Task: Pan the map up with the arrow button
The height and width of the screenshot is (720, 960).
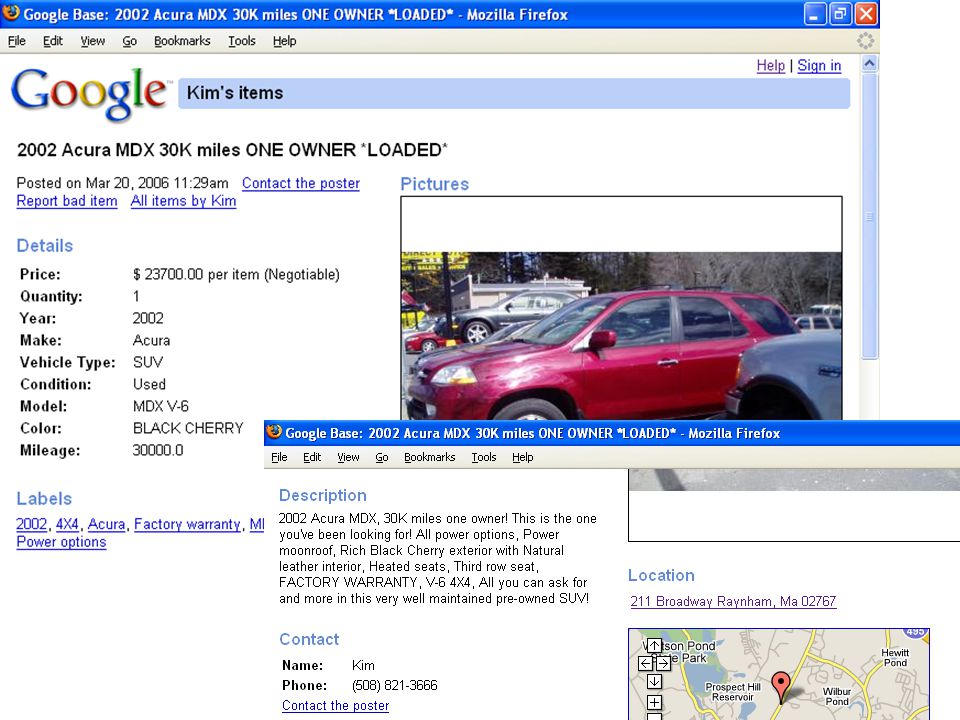Action: pyautogui.click(x=654, y=645)
